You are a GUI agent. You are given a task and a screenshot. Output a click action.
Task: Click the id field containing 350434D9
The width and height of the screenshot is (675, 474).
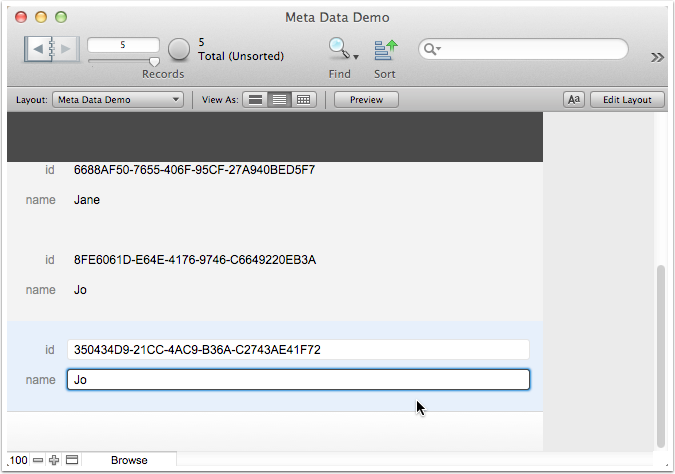(297, 350)
